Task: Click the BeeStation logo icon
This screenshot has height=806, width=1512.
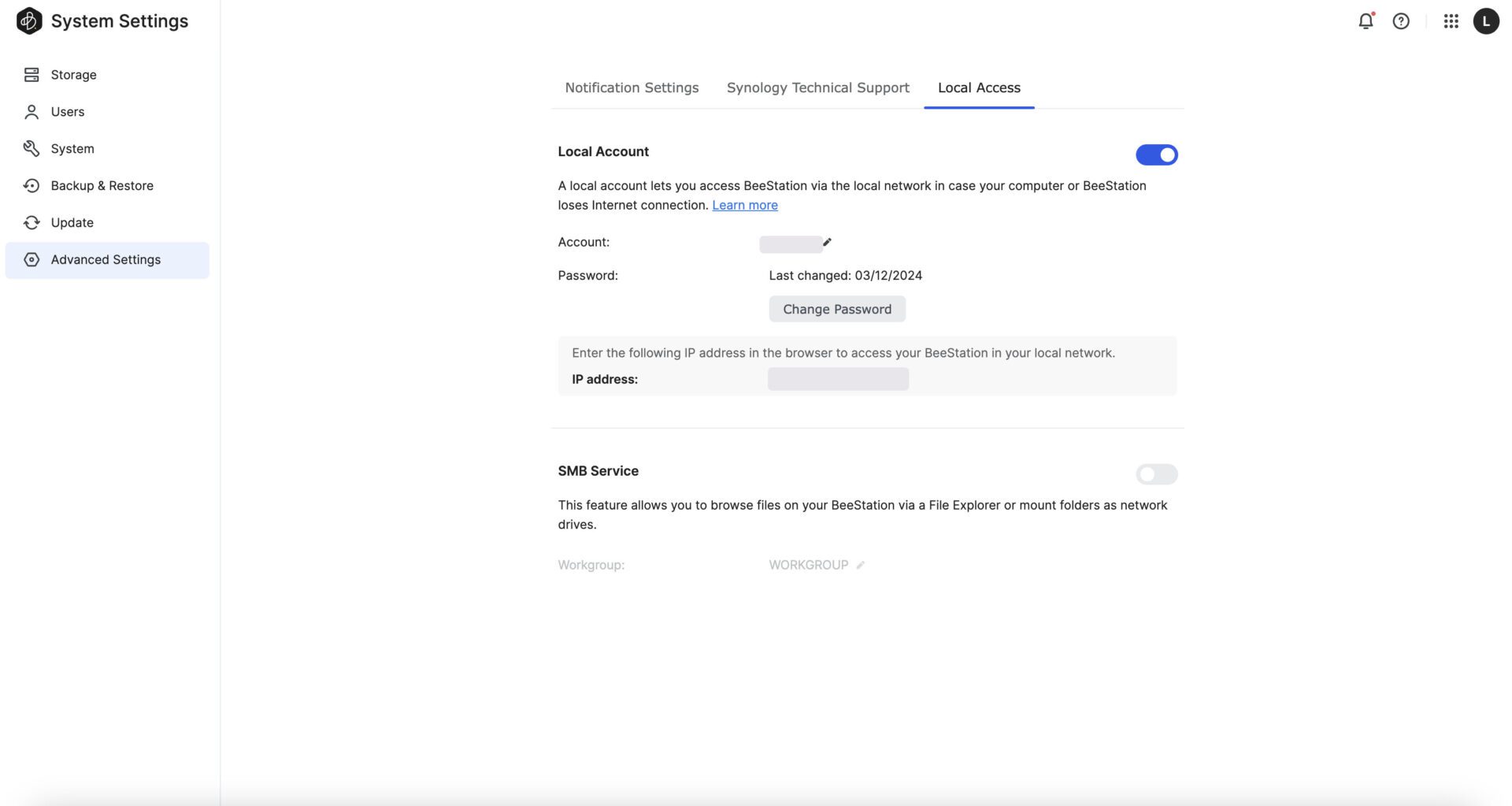Action: tap(29, 21)
